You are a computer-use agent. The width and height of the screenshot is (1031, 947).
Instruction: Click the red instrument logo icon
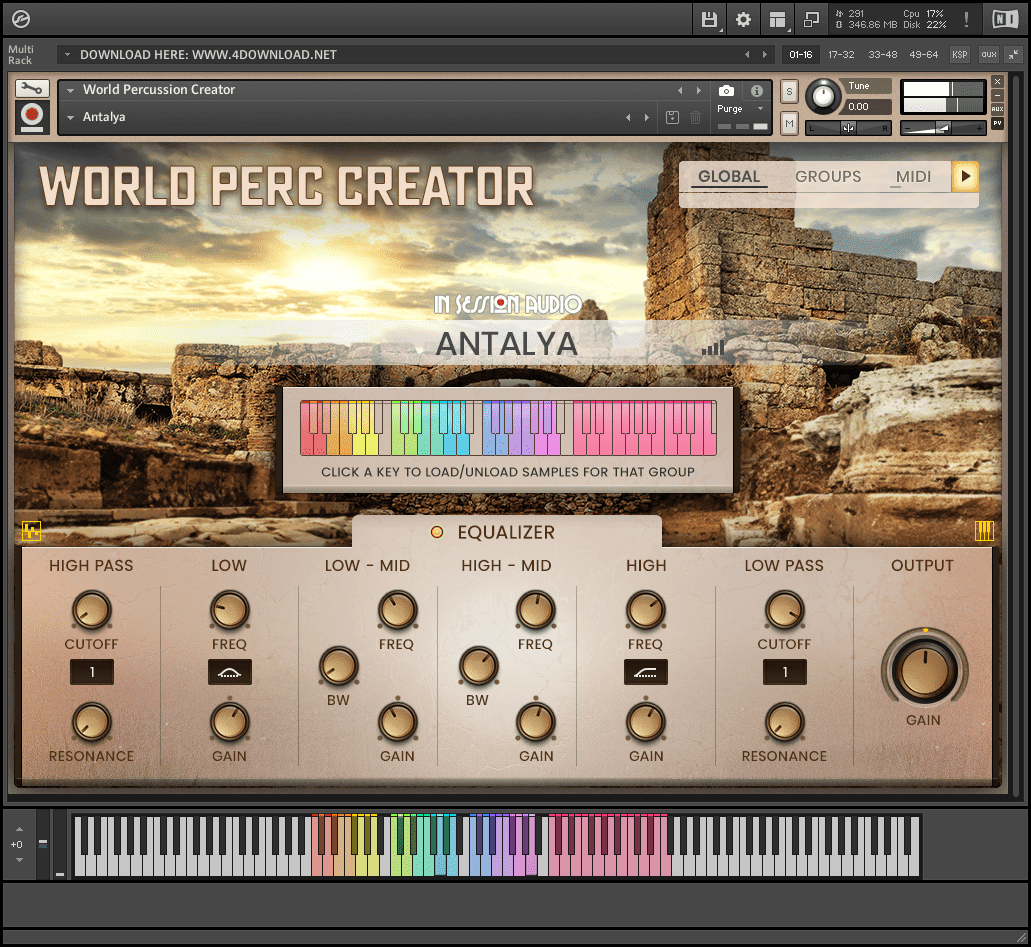point(32,116)
